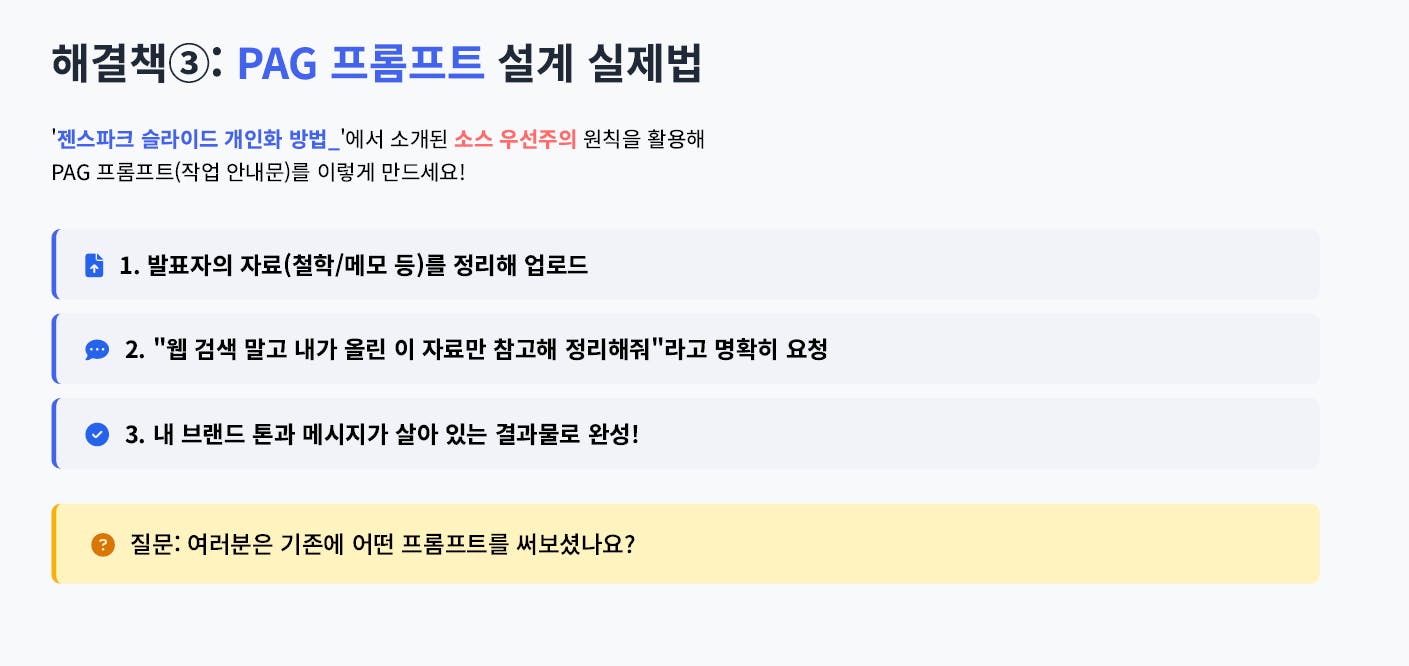Image resolution: width=1409 pixels, height=666 pixels.
Task: Click the blue checkmark circle icon in step 3
Action: [97, 434]
